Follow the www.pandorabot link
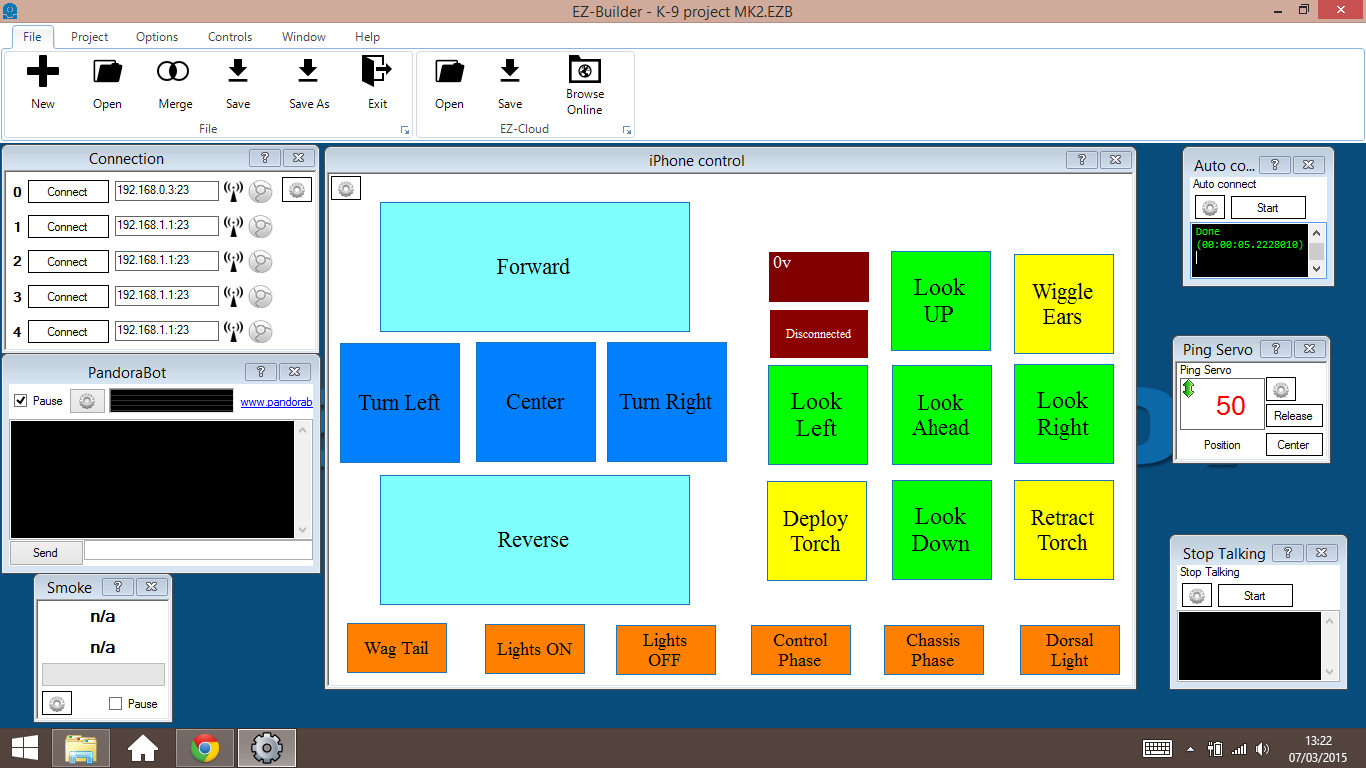The width and height of the screenshot is (1366, 768). click(x=277, y=400)
